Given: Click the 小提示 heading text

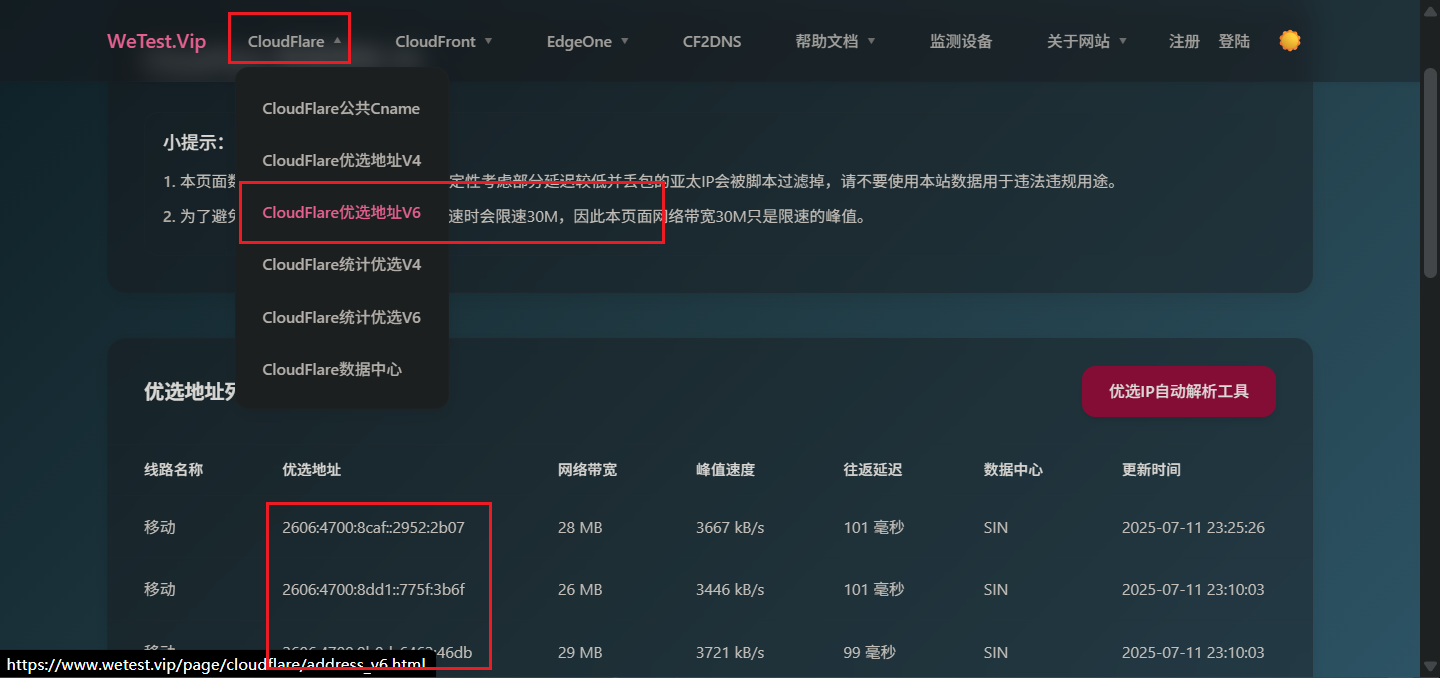Looking at the screenshot, I should pos(194,143).
